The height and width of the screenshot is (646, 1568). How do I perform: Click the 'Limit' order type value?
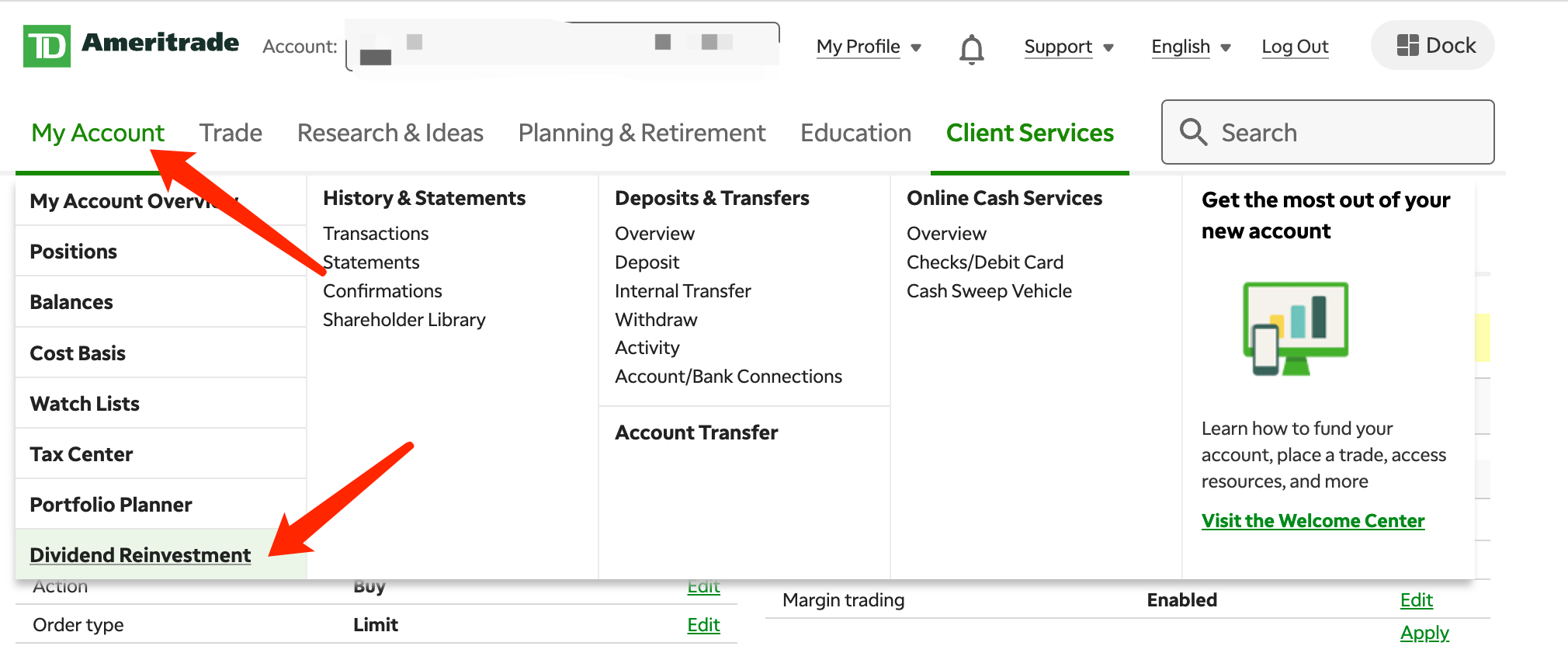(376, 625)
